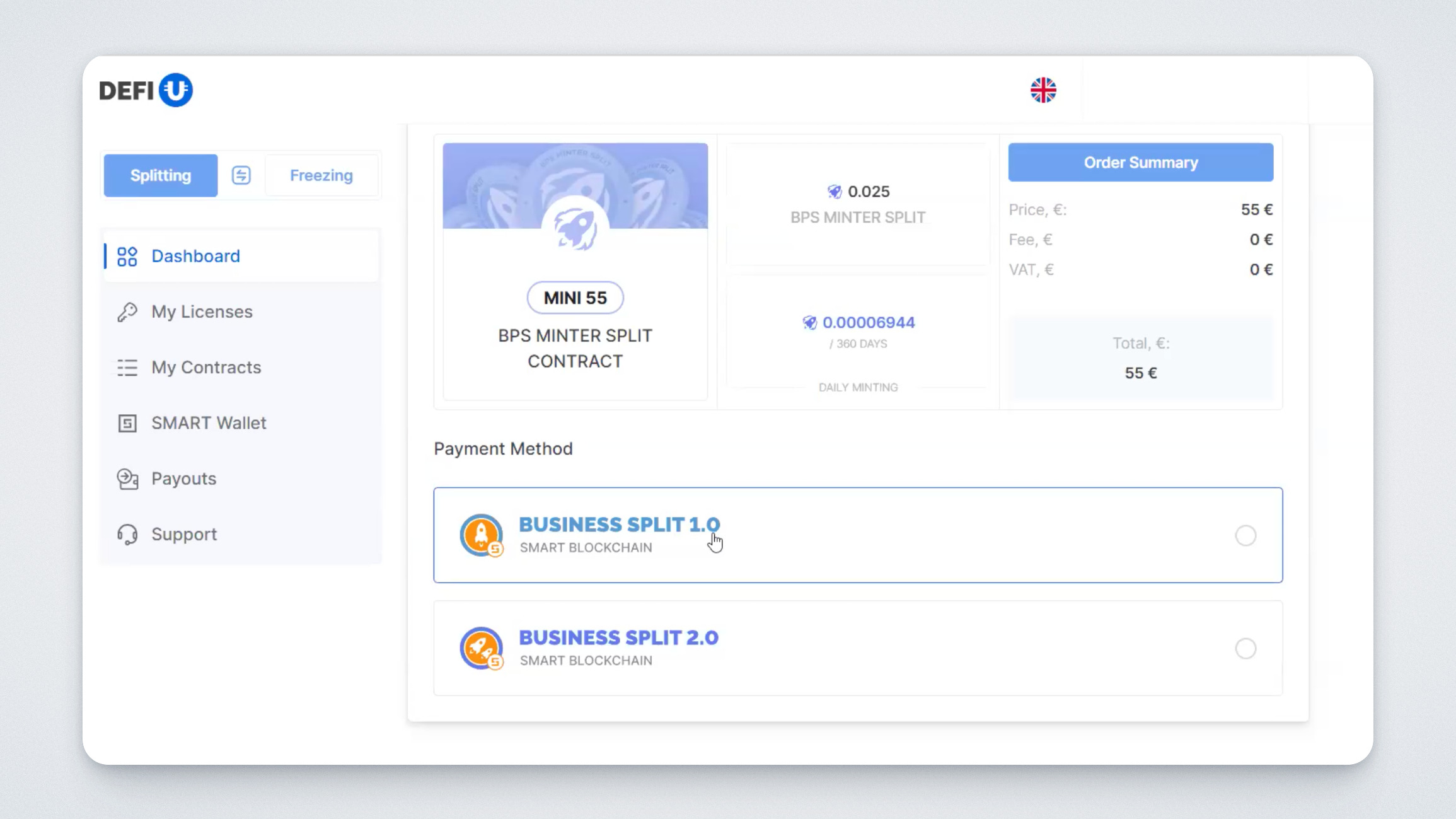Select Business Split 1.0 radio button
Screen dimensions: 1456x819
tap(1245, 535)
